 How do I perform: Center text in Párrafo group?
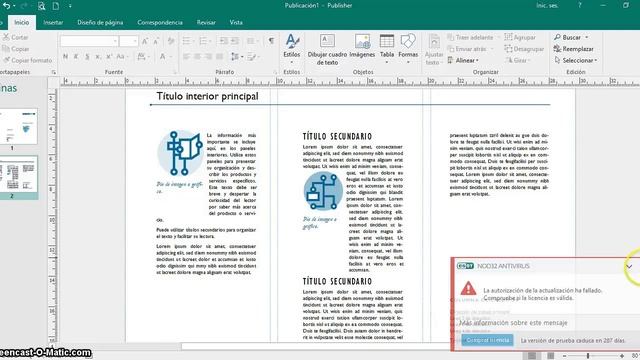[198, 56]
